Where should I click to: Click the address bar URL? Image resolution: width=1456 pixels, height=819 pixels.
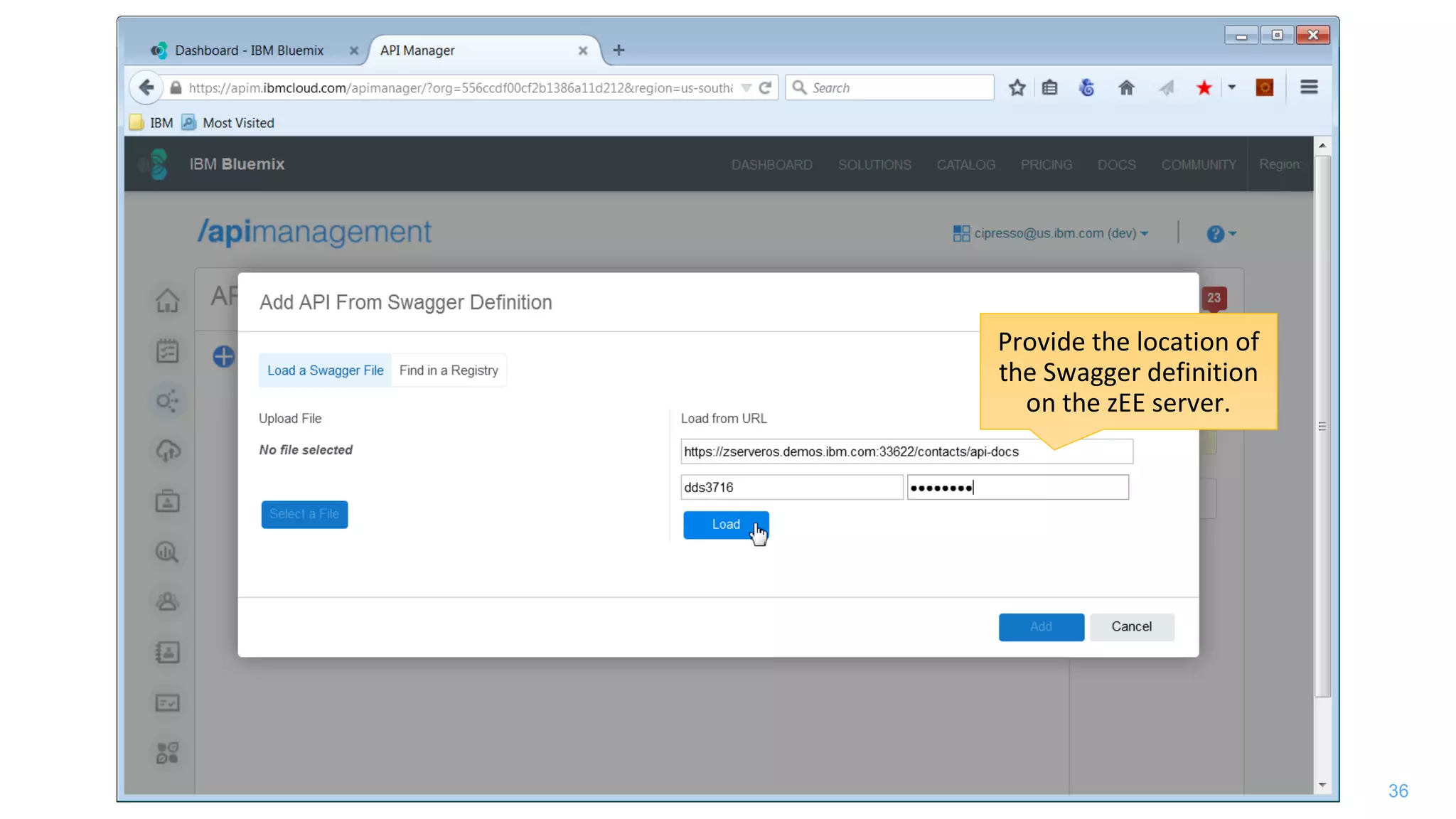click(460, 87)
